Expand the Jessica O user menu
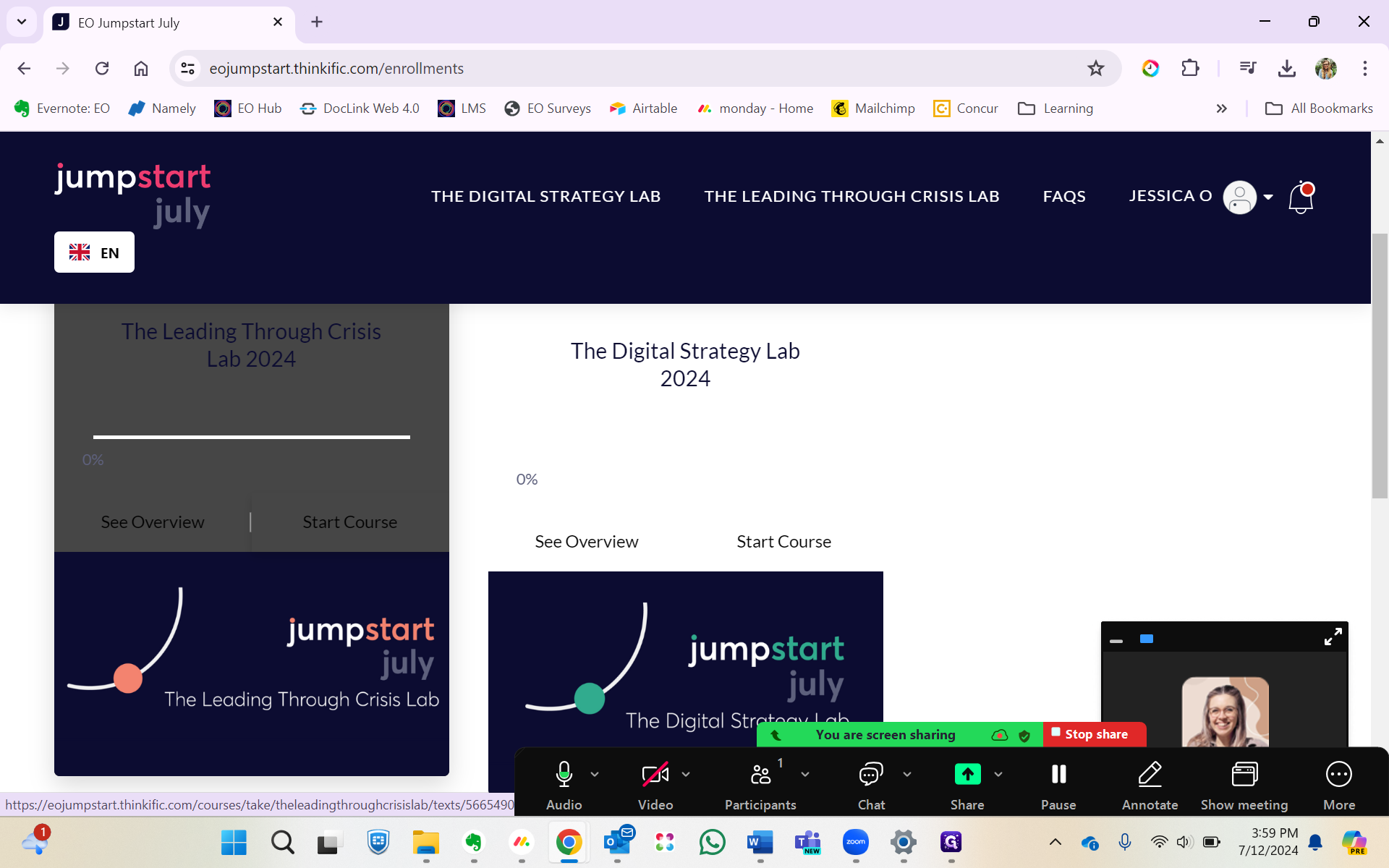 [1201, 196]
